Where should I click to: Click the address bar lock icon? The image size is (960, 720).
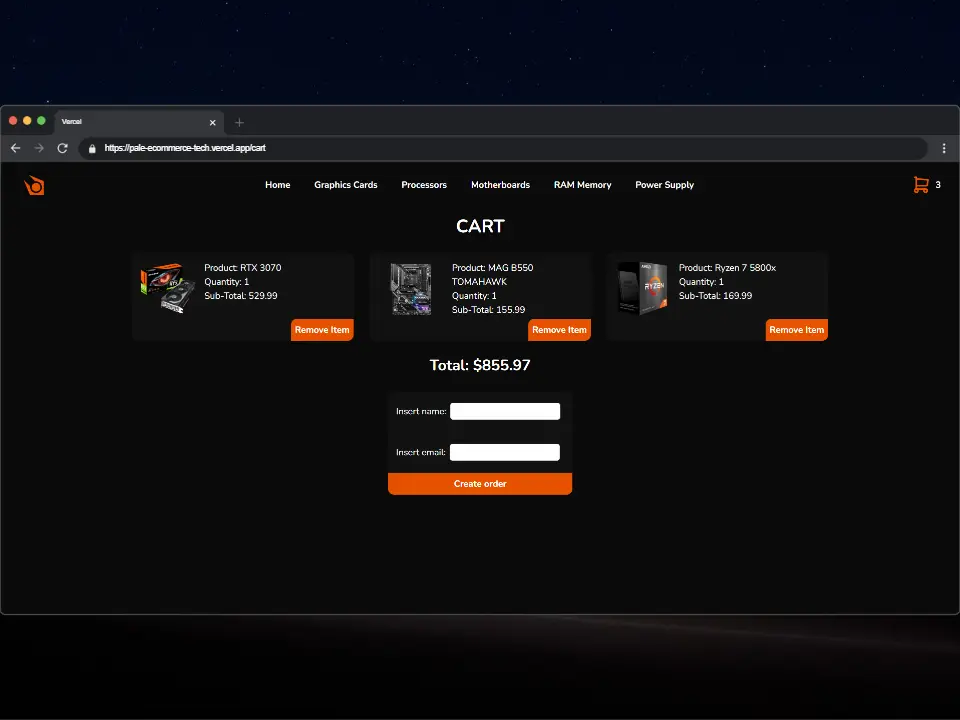(x=92, y=149)
